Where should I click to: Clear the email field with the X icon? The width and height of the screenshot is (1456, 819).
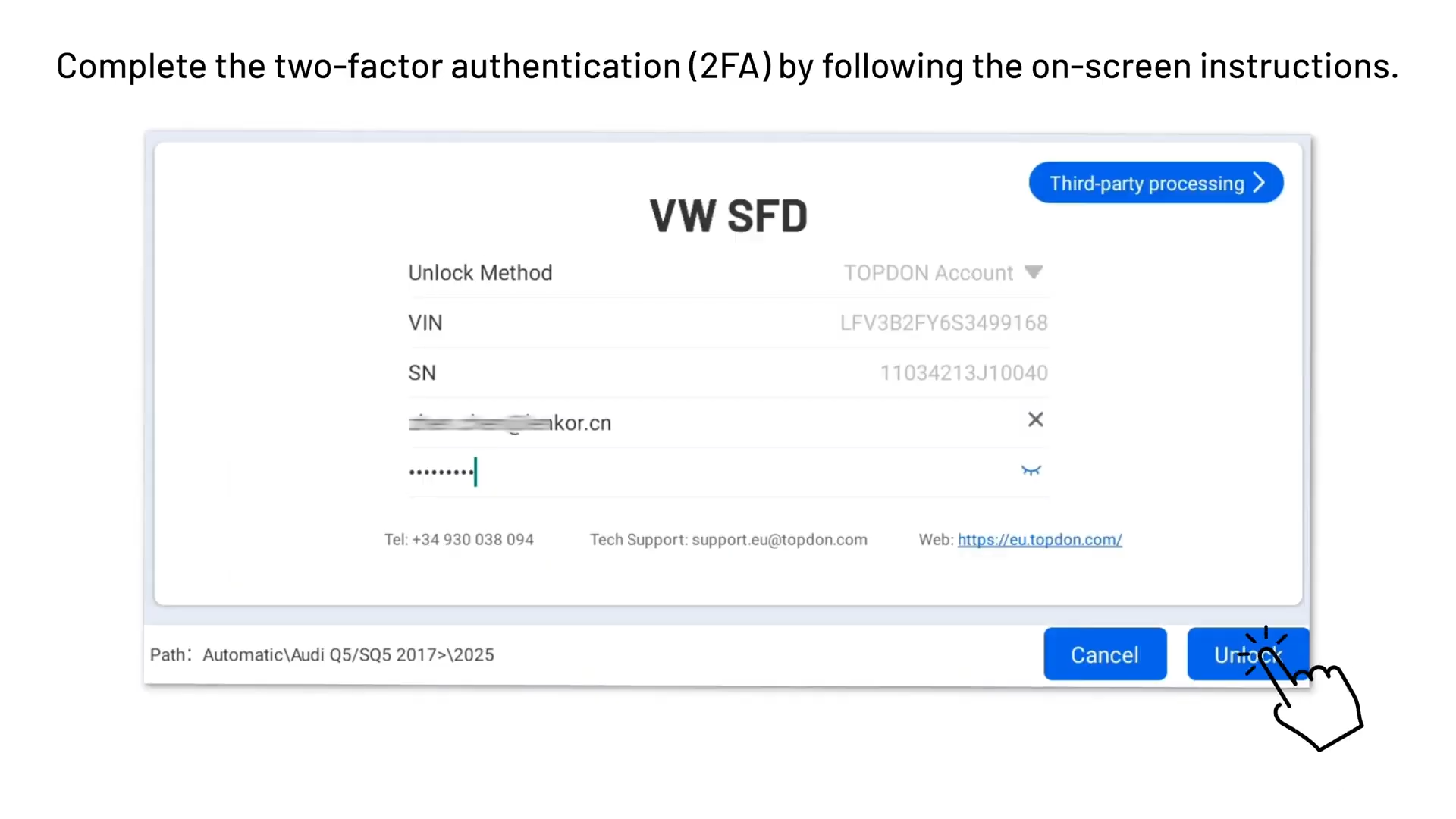pyautogui.click(x=1035, y=420)
